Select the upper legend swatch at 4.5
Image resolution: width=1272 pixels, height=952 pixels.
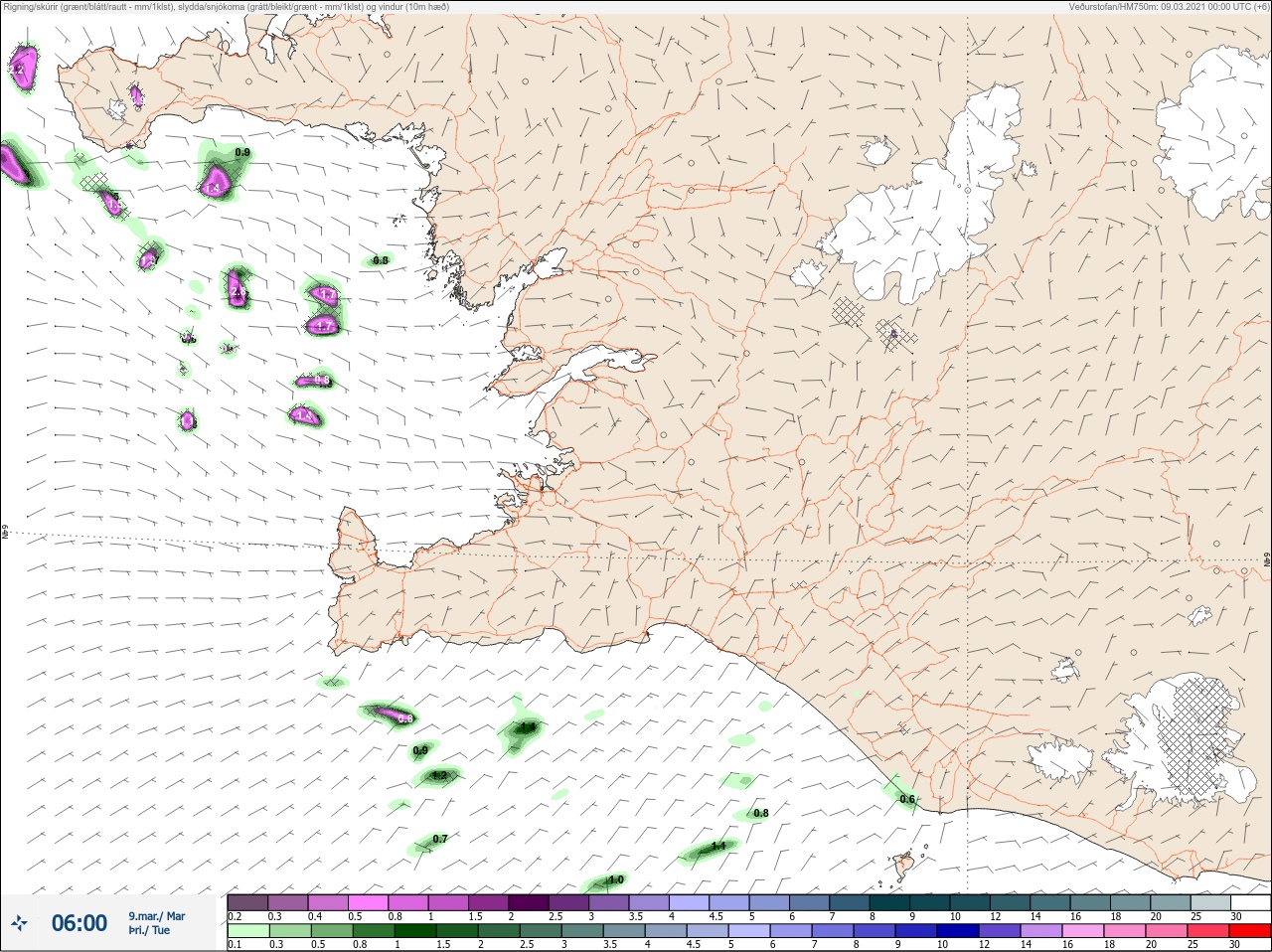pyautogui.click(x=729, y=902)
